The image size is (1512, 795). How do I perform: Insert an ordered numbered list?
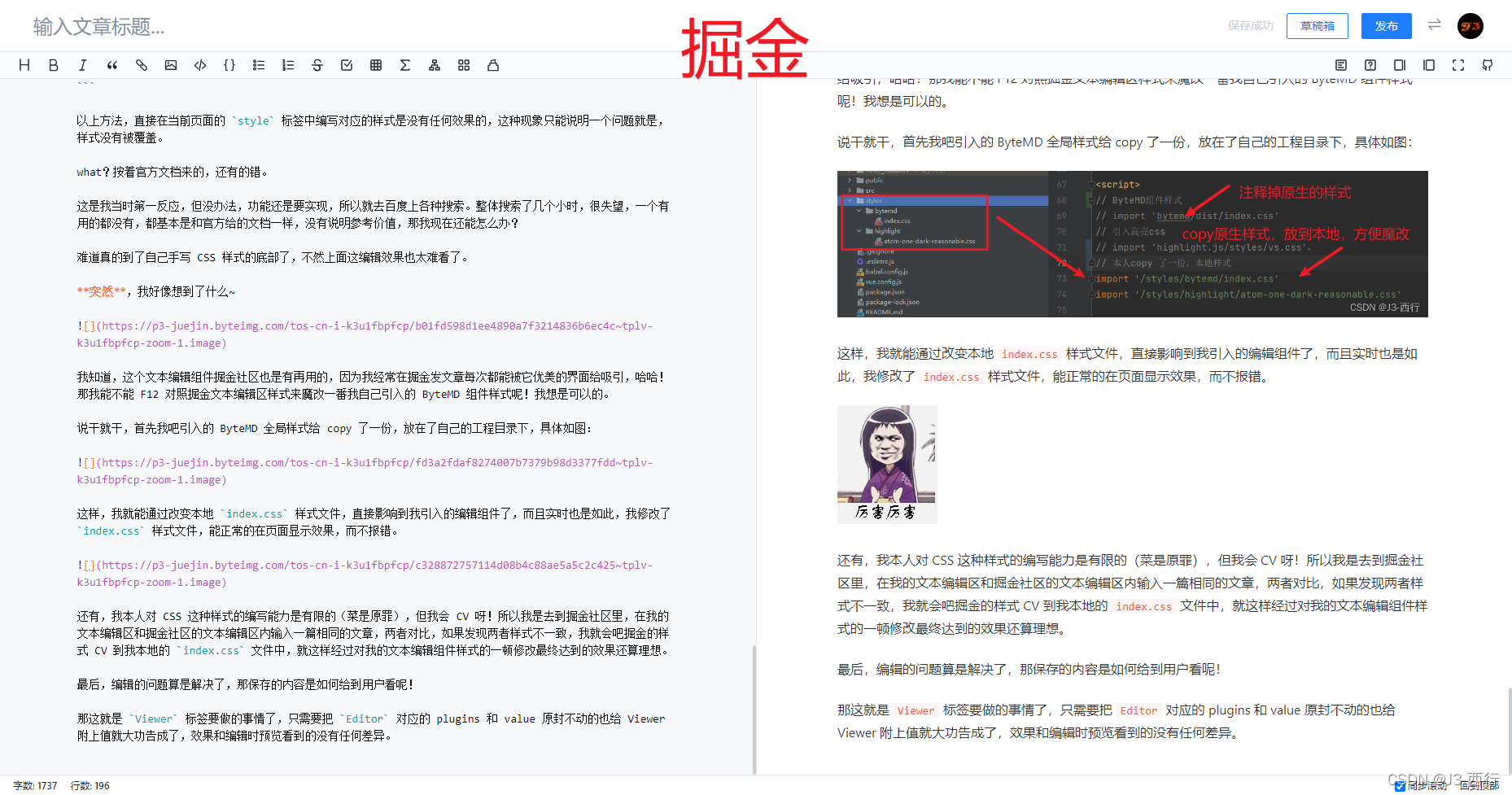coord(288,65)
